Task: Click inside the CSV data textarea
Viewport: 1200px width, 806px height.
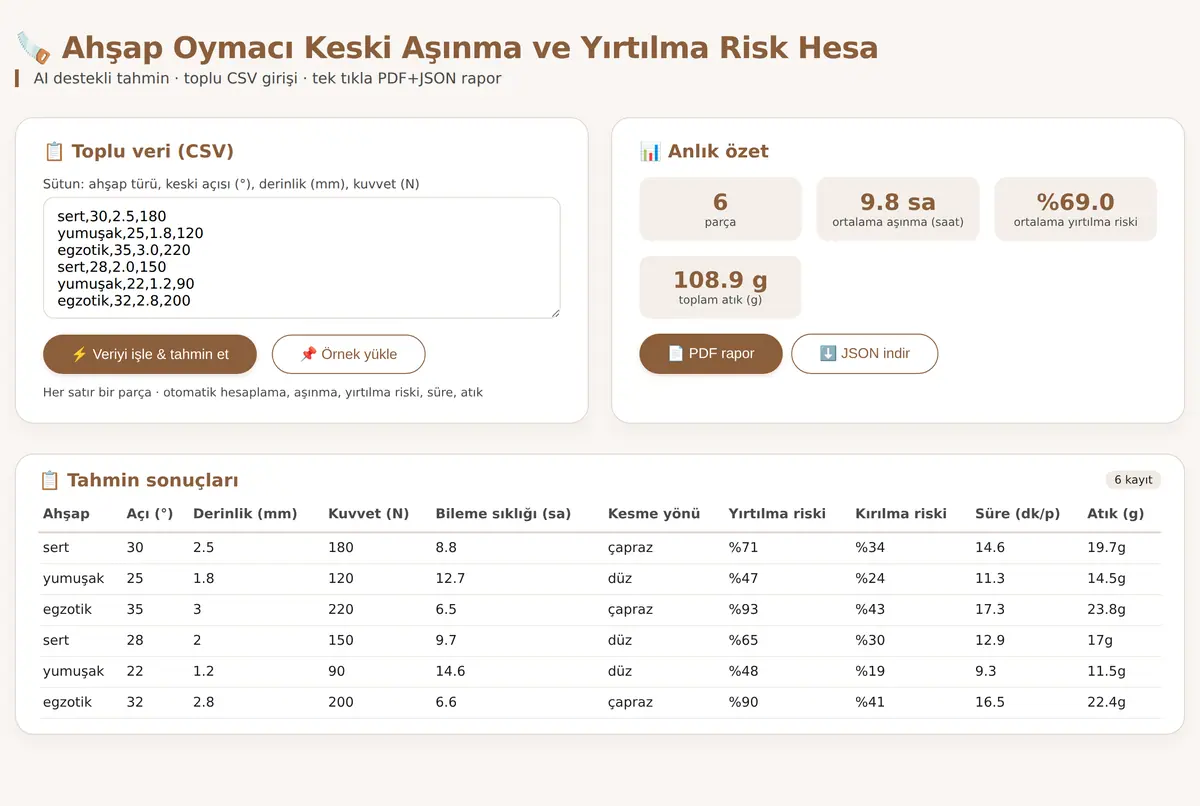Action: pos(301,258)
